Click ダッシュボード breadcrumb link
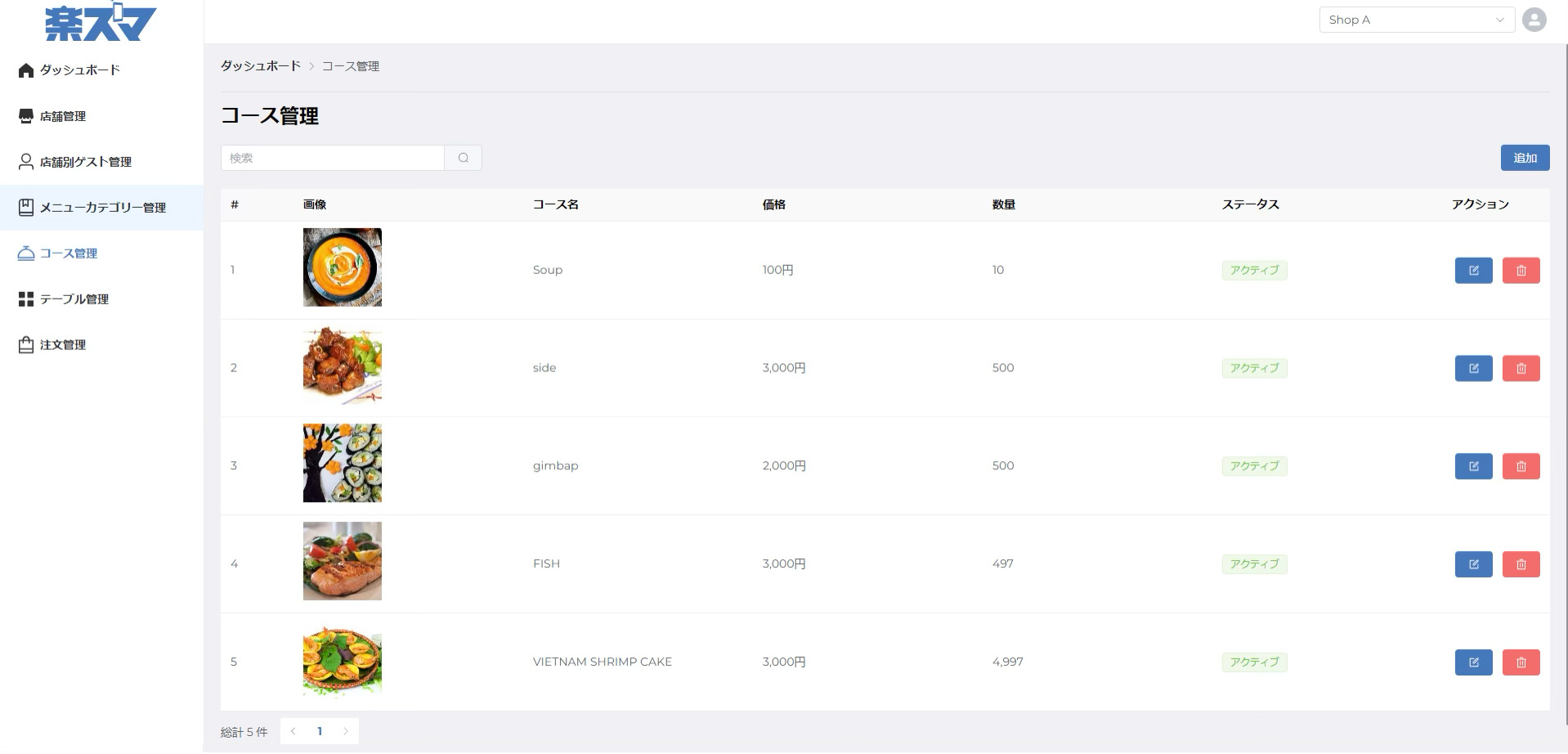Image resolution: width=1568 pixels, height=754 pixels. click(261, 66)
